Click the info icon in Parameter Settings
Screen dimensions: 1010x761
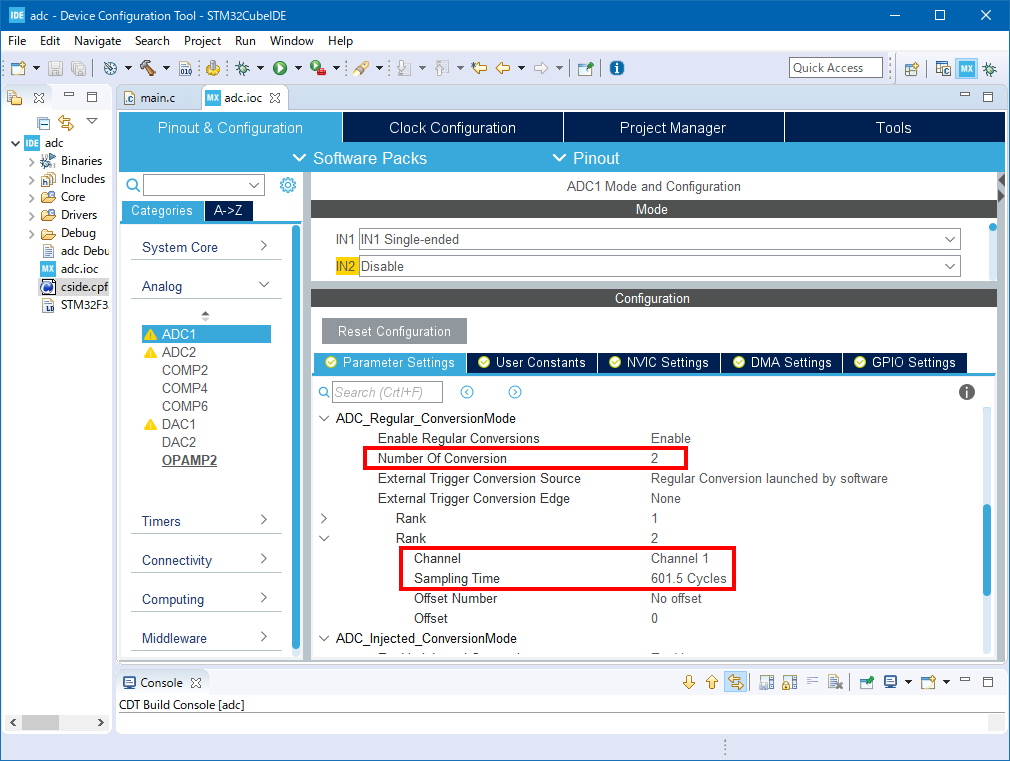(966, 392)
